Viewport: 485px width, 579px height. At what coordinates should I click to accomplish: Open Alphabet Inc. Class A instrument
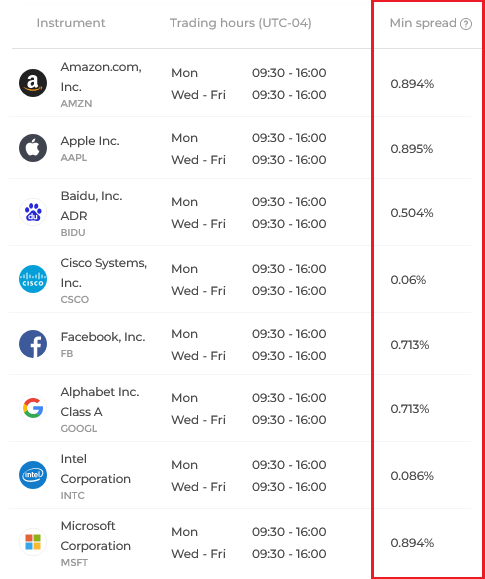[x=100, y=402]
